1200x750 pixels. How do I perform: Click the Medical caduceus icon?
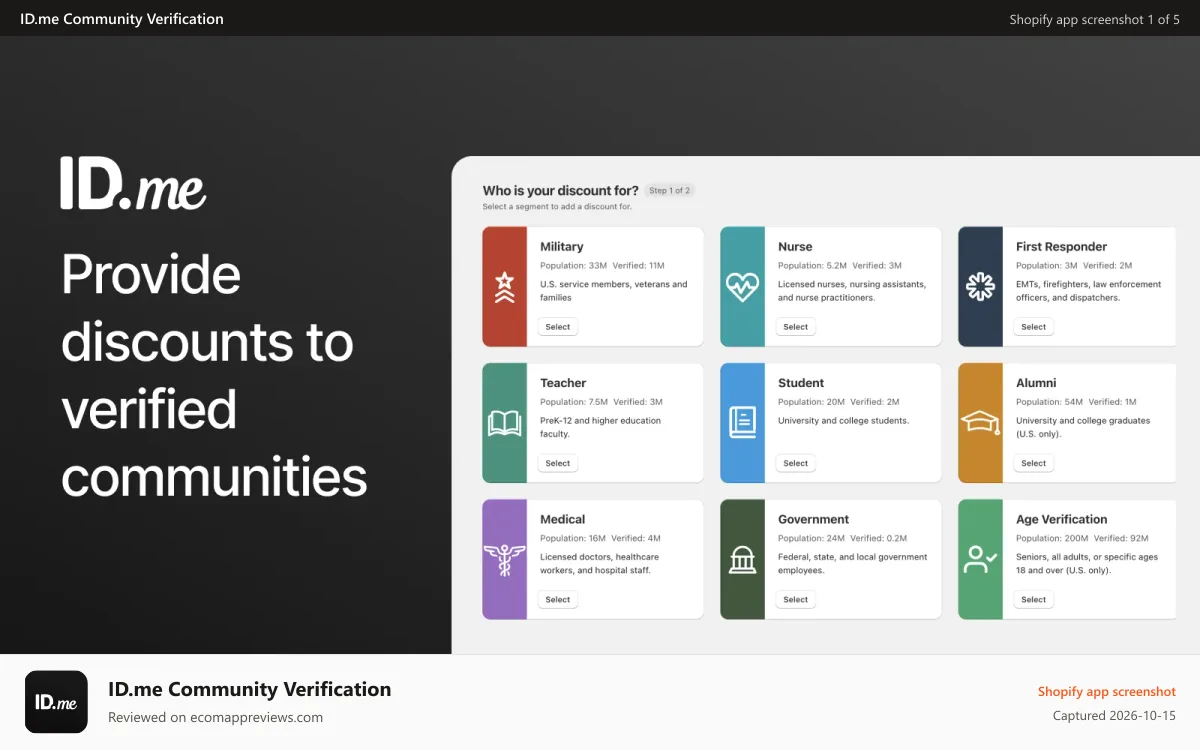coord(505,560)
